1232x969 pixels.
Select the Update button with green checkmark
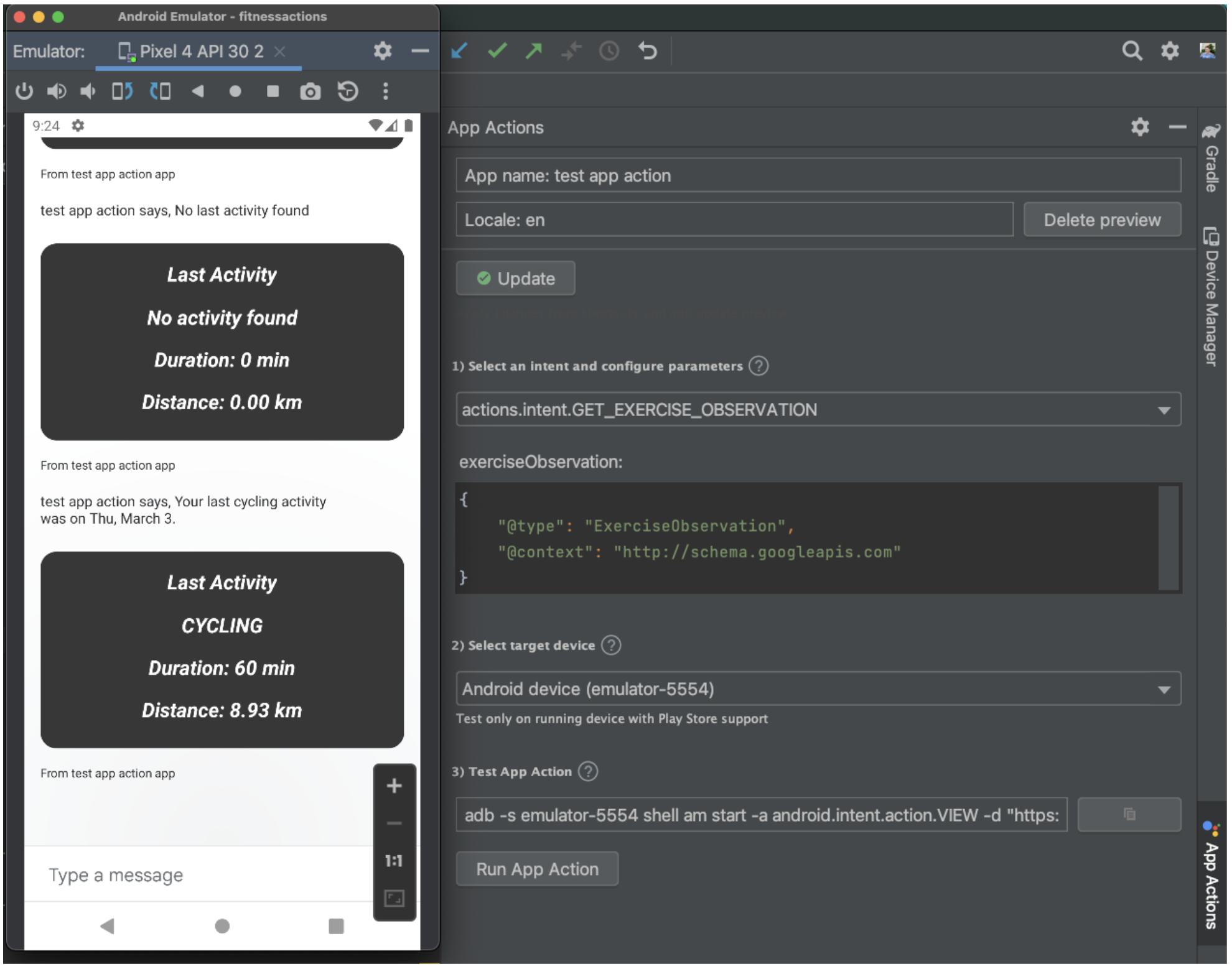point(517,278)
